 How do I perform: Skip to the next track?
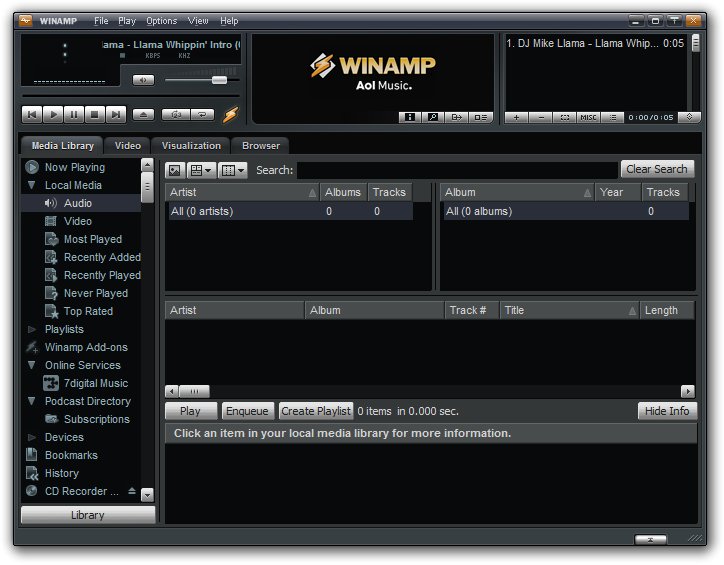tap(115, 114)
